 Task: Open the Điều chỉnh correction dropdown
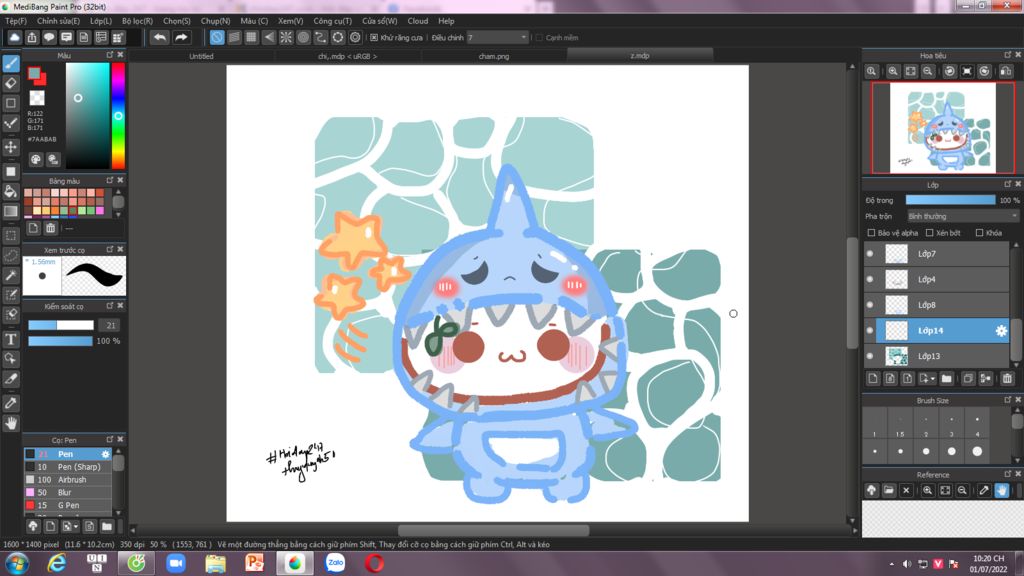pyautogui.click(x=497, y=38)
